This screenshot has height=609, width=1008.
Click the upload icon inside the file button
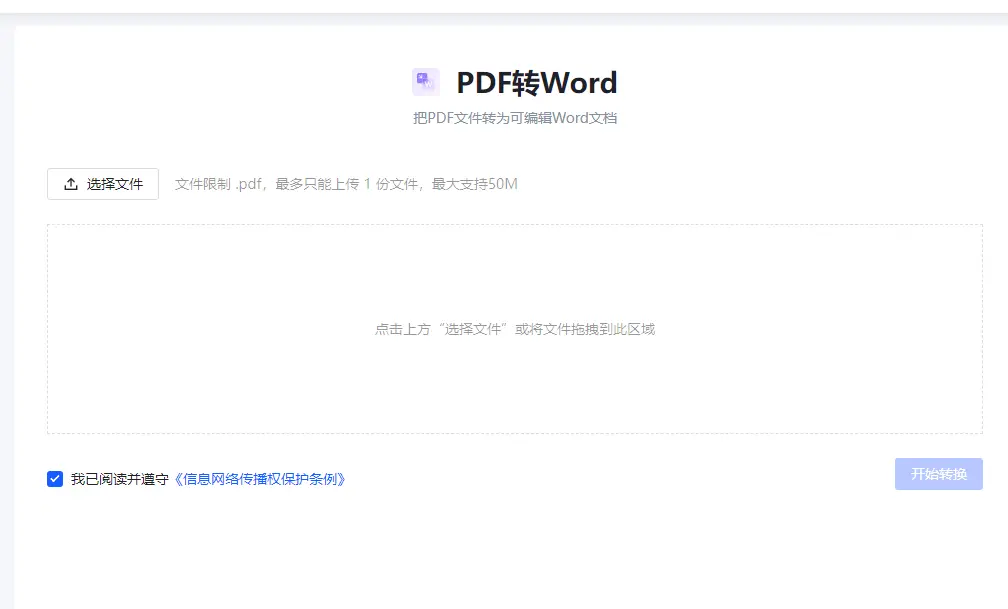pos(71,183)
